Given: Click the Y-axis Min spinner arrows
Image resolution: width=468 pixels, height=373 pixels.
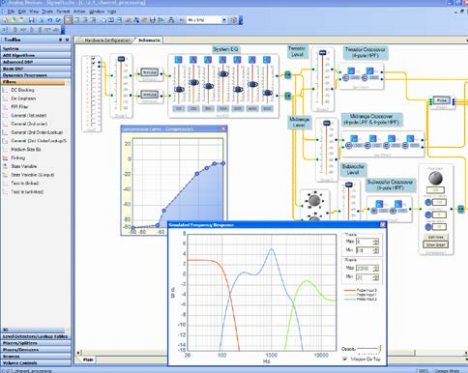Looking at the screenshot, I should point(376,250).
